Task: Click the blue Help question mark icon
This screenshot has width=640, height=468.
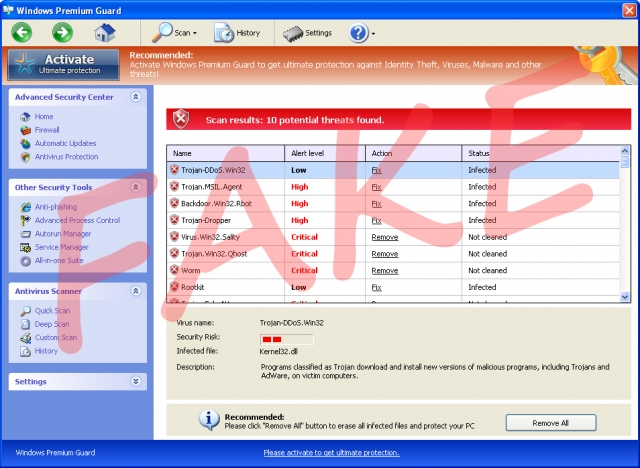Action: (x=359, y=33)
